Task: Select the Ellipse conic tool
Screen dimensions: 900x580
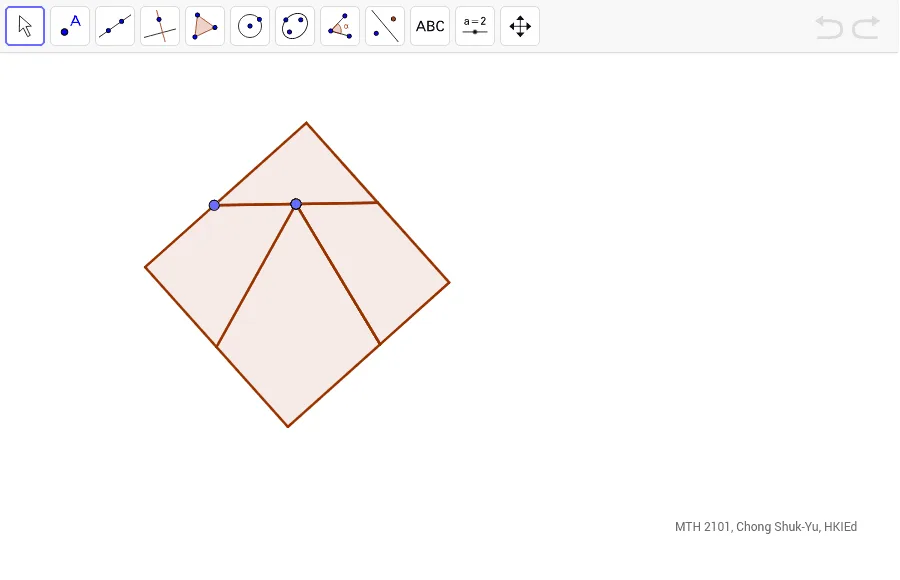Action: 295,26
